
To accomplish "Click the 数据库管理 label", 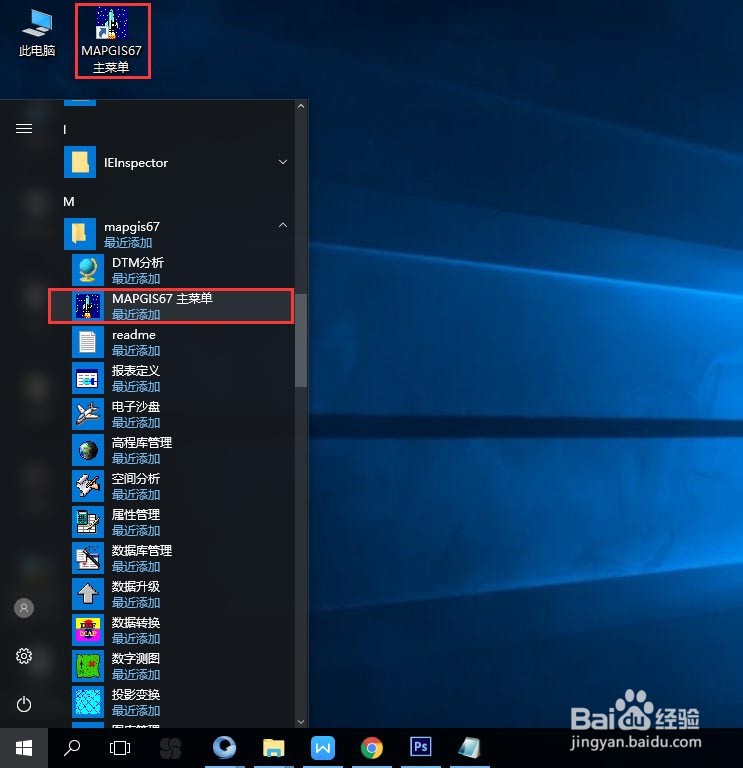I will [142, 551].
